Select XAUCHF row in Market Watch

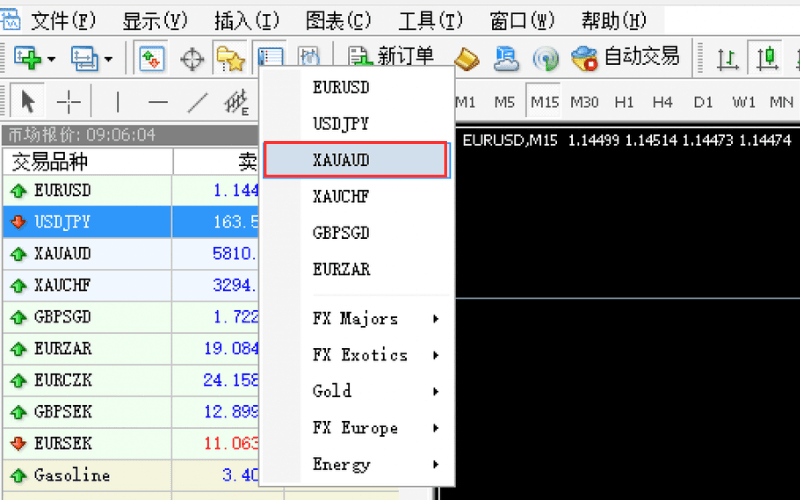(x=131, y=285)
